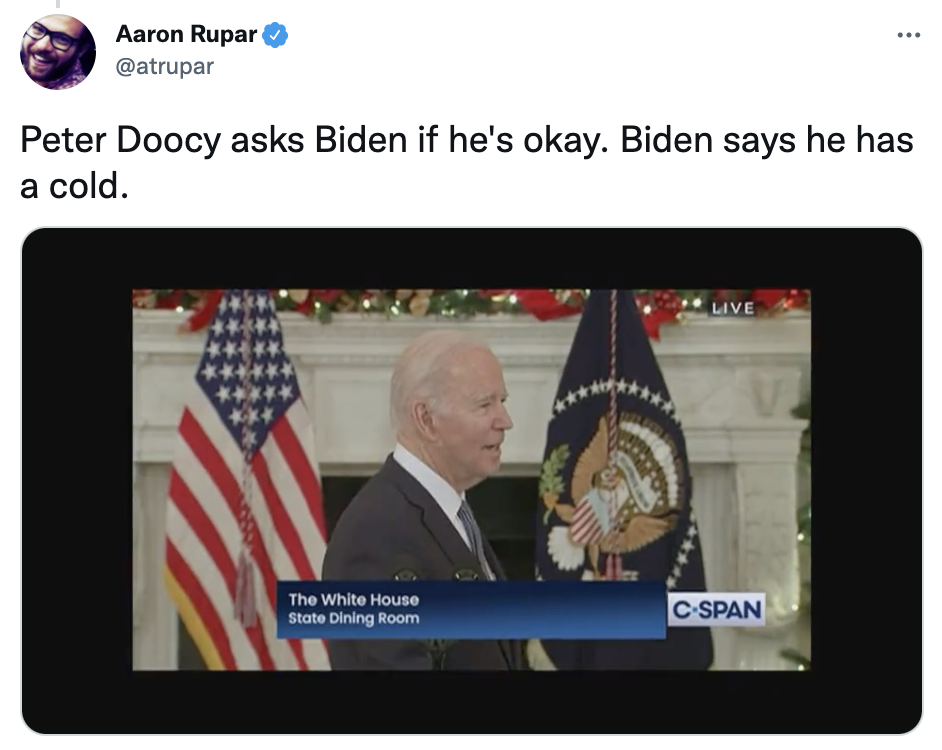Open the tweet's more options menu

tap(908, 35)
